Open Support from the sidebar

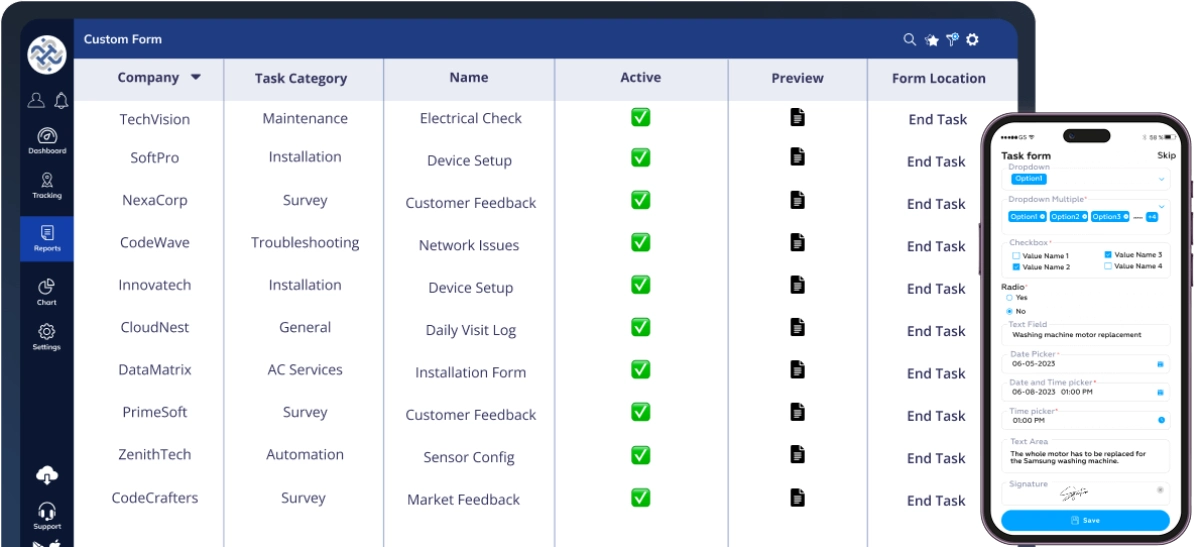pyautogui.click(x=47, y=516)
